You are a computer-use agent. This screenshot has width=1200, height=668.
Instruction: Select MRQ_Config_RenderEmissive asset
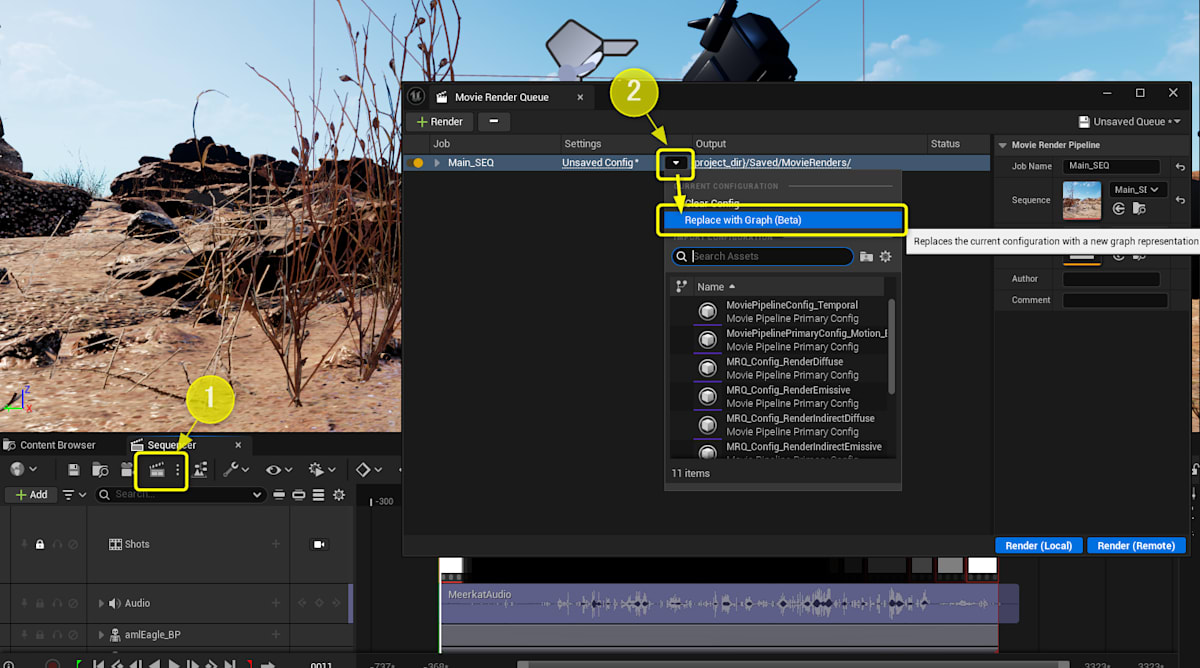(778, 396)
